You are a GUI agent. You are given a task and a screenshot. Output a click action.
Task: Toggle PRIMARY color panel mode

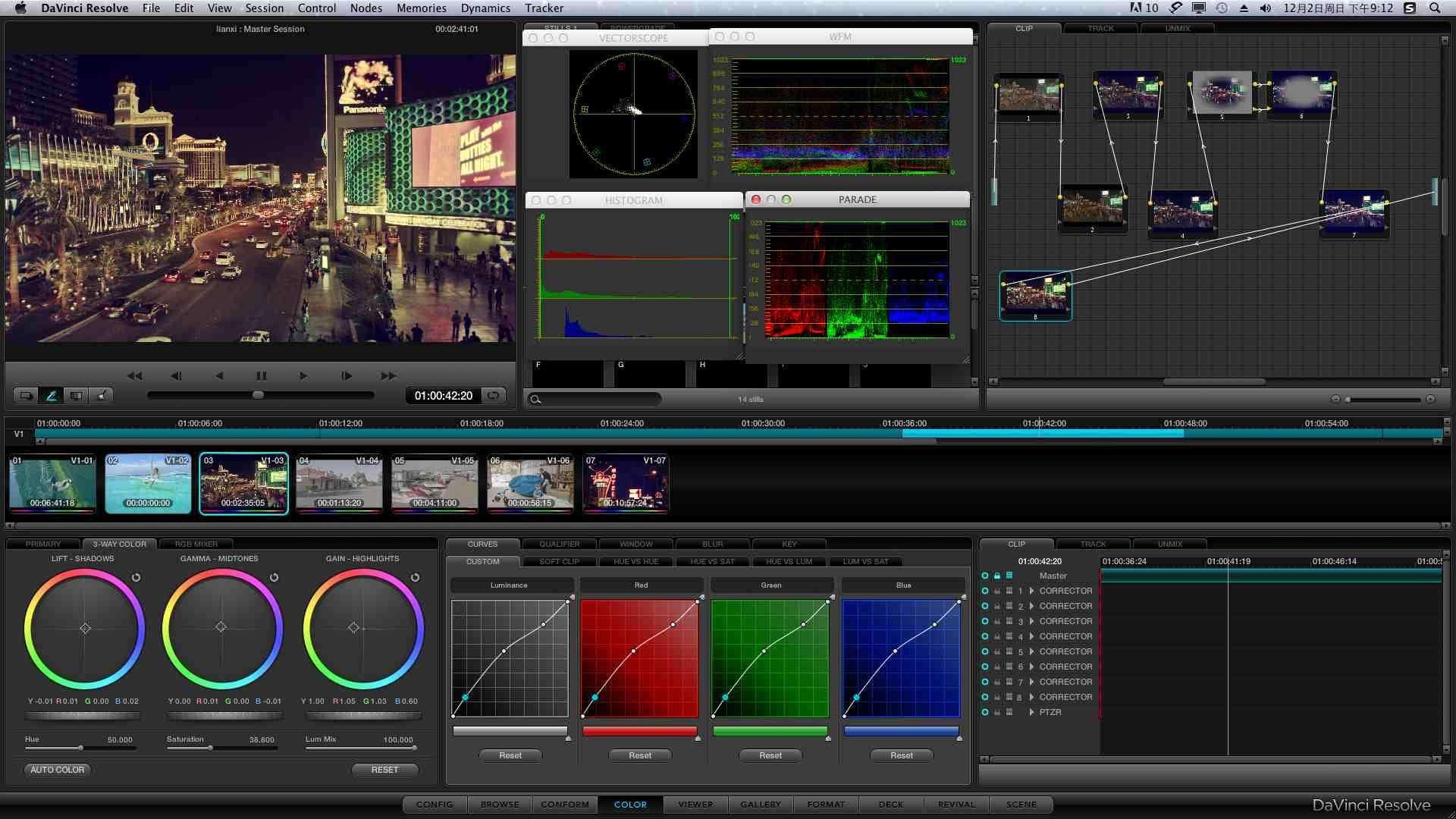(x=42, y=543)
